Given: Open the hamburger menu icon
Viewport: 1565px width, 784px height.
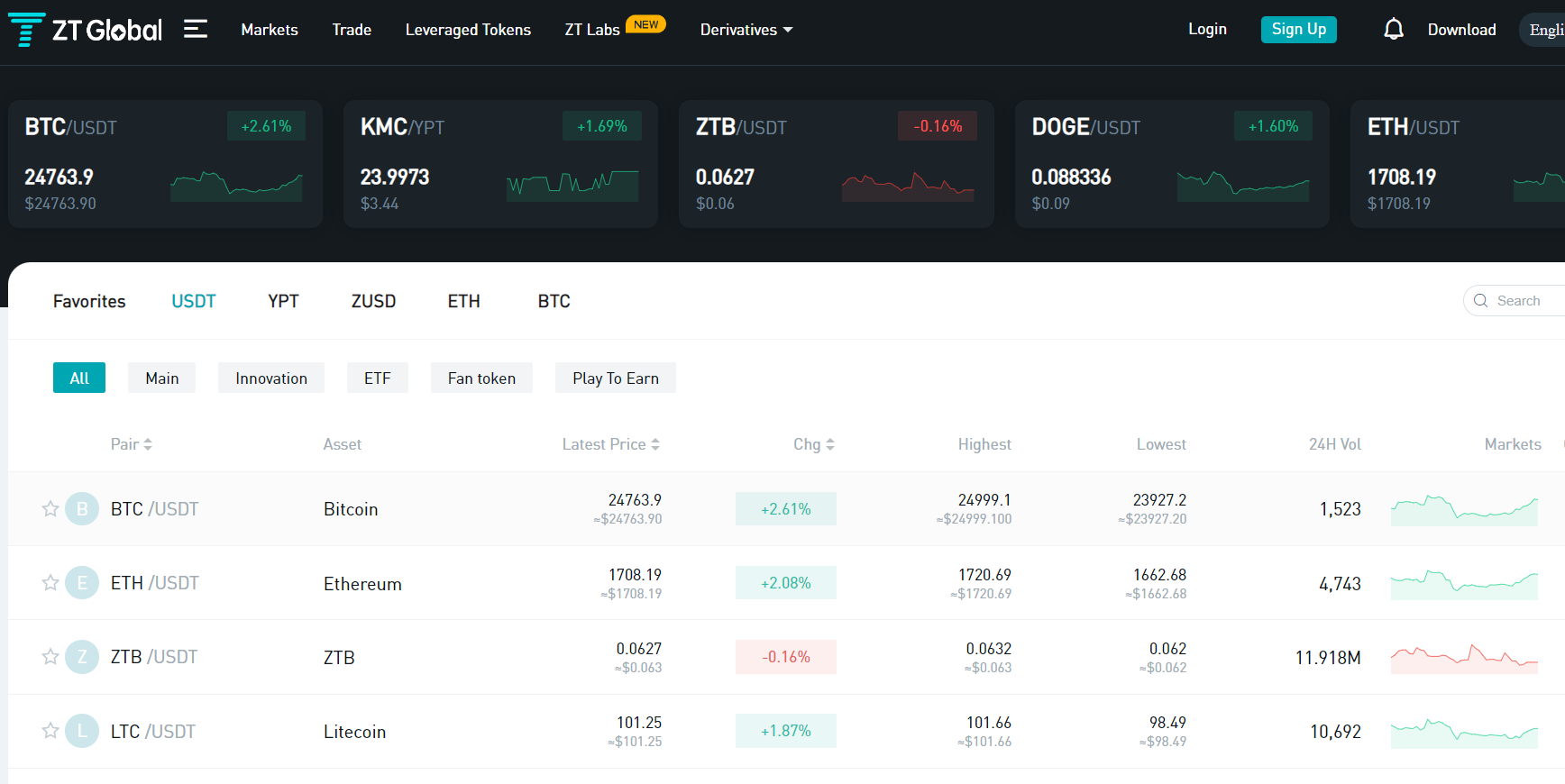Looking at the screenshot, I should [196, 30].
